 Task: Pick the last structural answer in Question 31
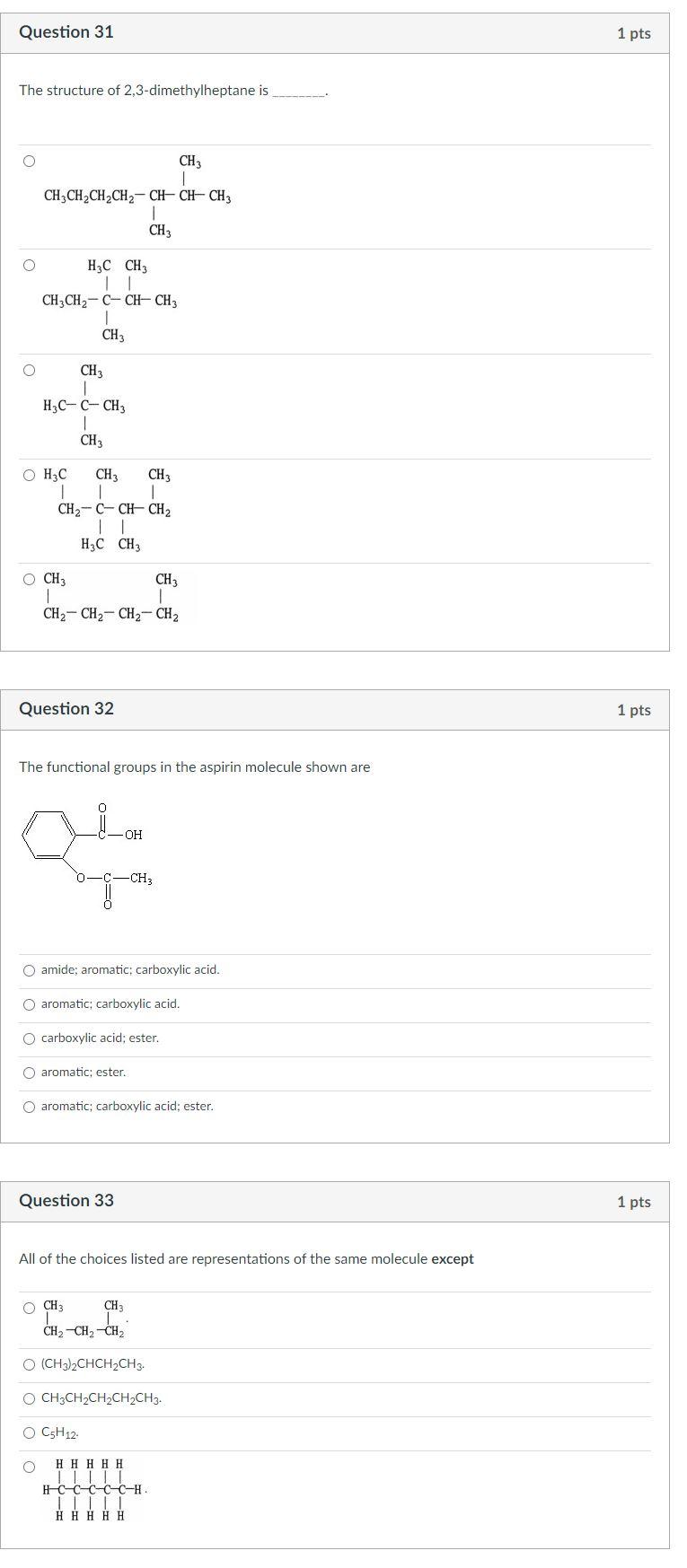coord(28,577)
